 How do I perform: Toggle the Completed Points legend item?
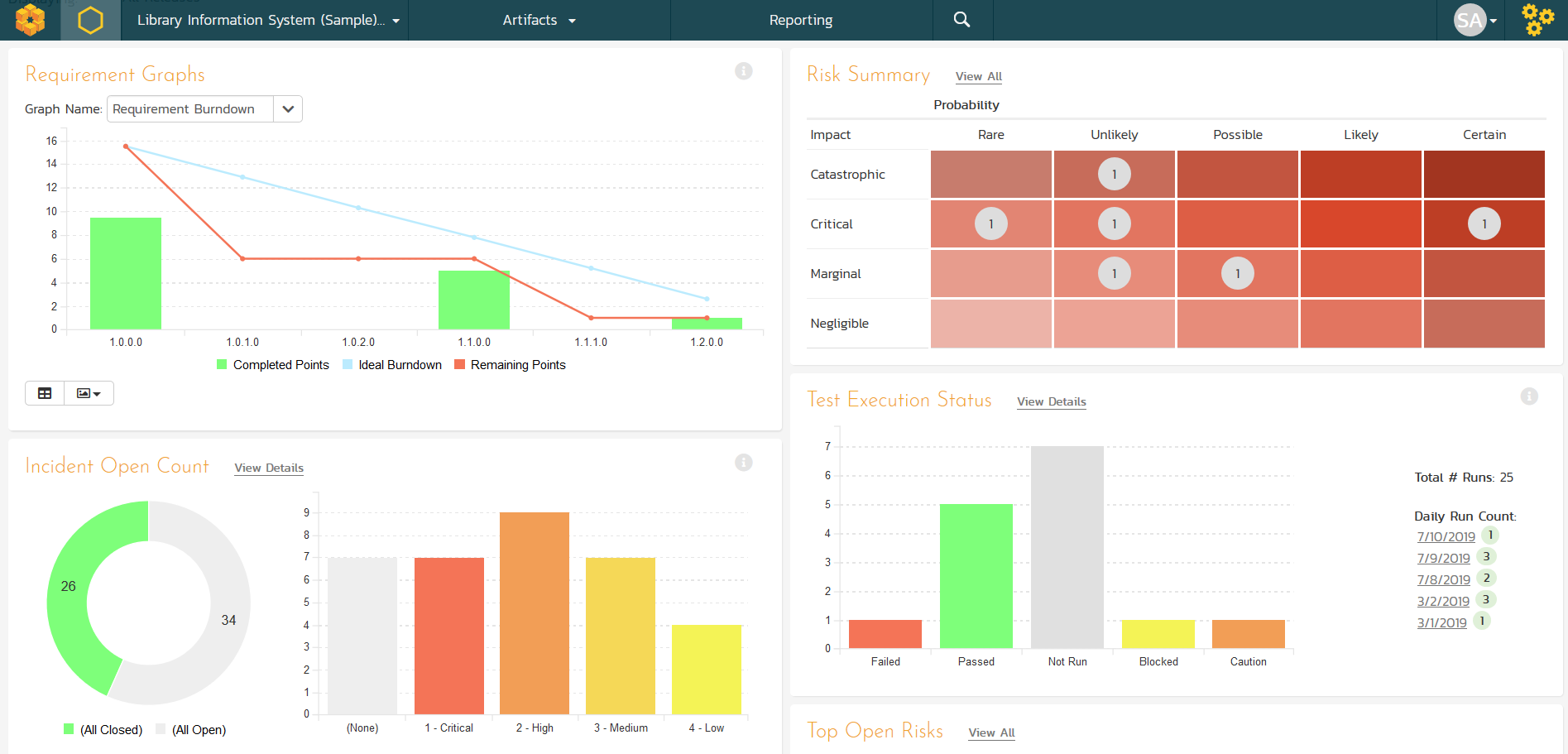272,365
